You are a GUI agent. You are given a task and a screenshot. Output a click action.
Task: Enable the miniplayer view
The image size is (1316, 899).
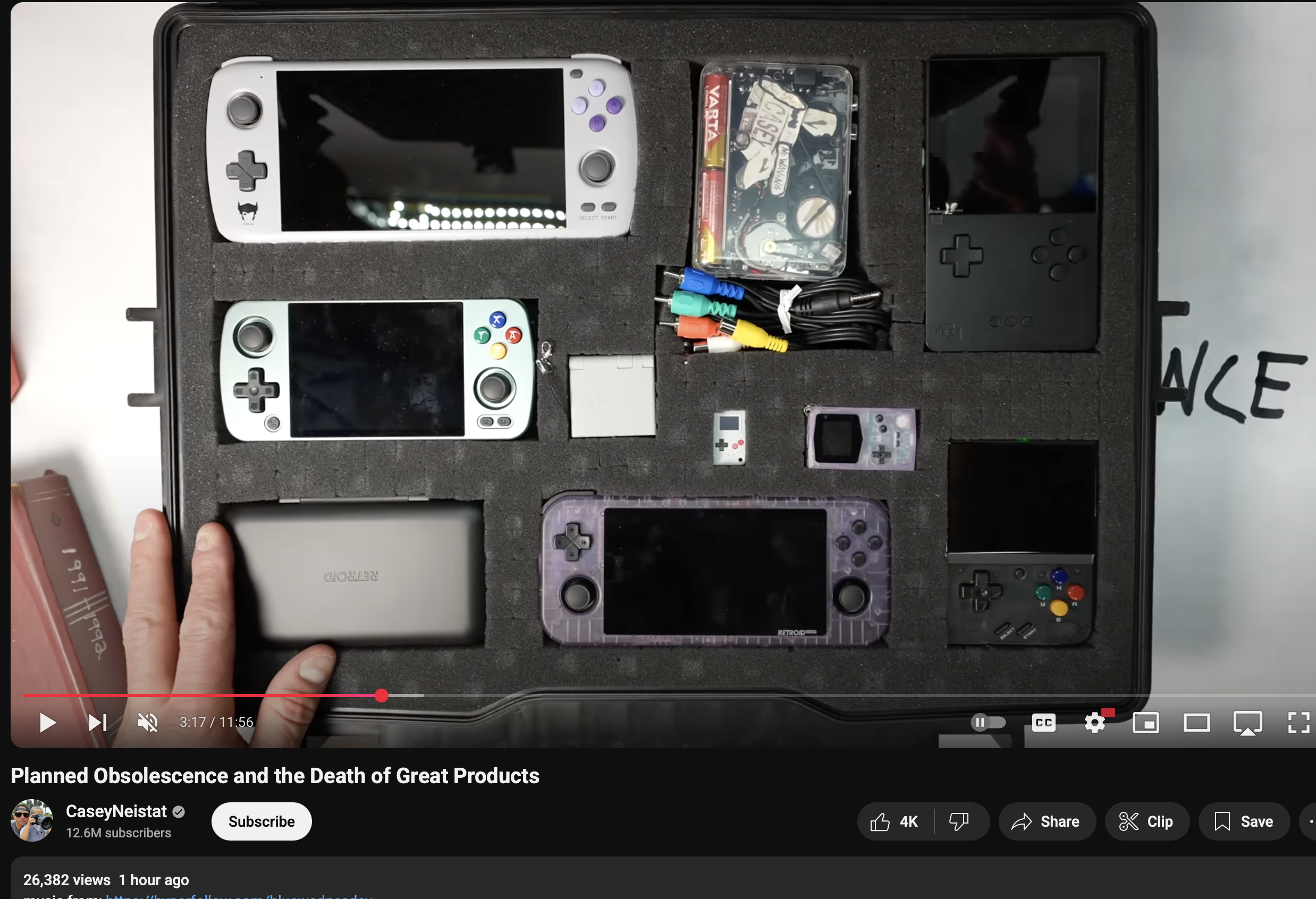click(x=1145, y=723)
